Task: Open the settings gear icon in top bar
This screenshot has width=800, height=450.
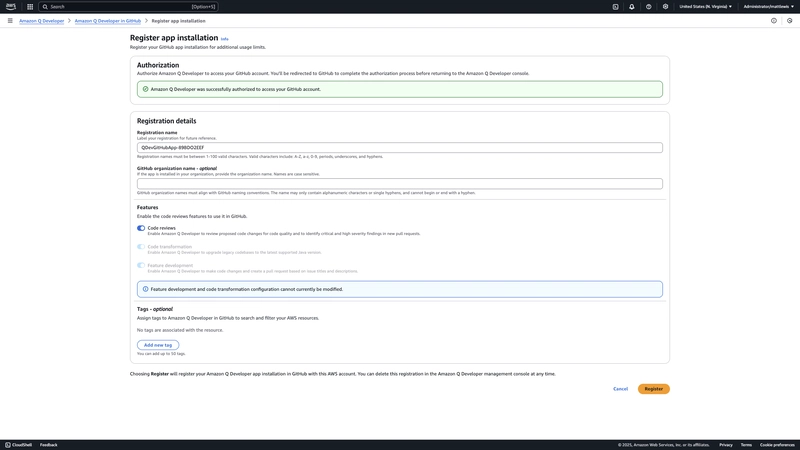Action: (665, 7)
